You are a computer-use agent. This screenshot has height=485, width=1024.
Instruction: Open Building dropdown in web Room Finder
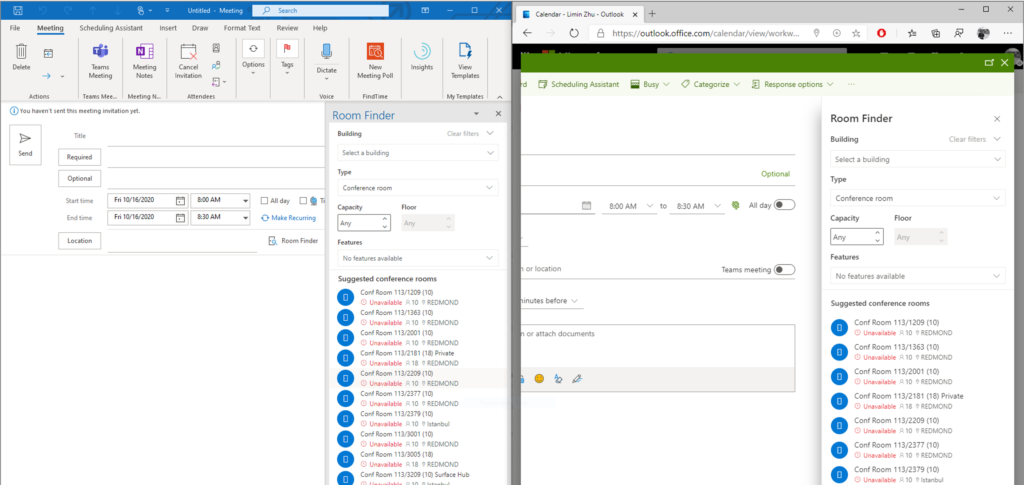tap(918, 159)
